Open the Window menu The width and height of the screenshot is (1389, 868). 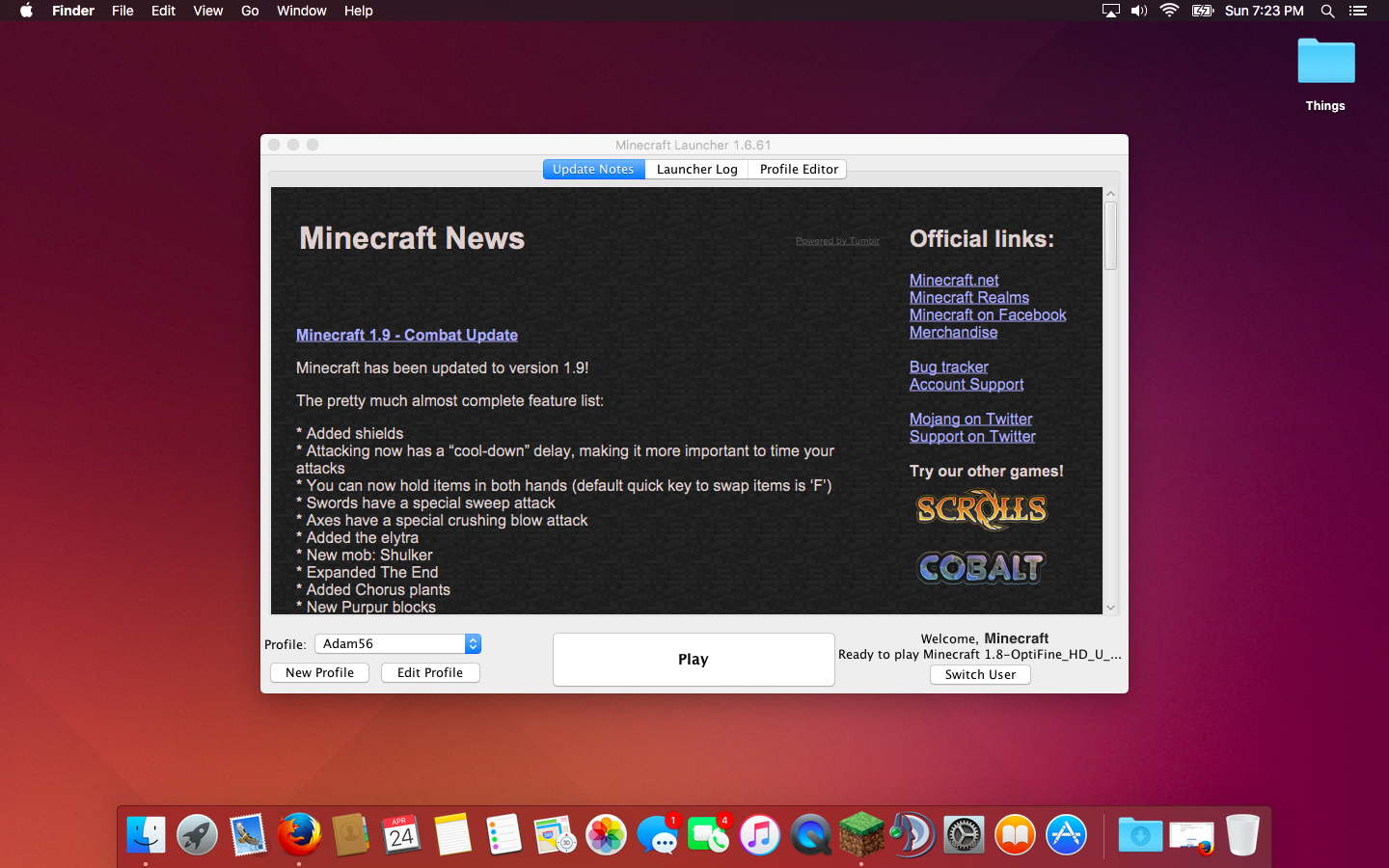point(302,11)
